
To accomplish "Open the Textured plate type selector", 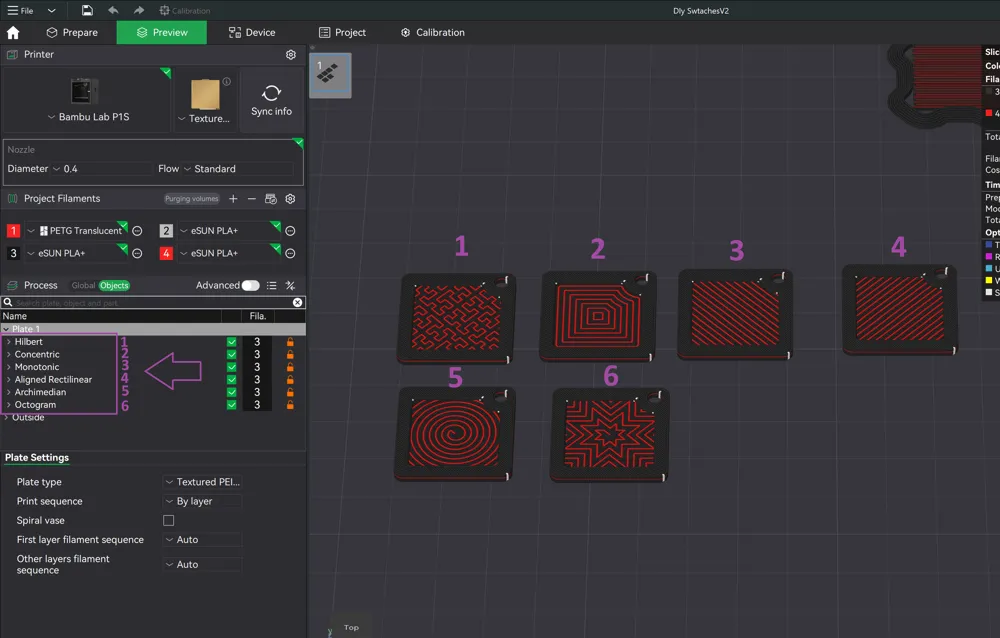I will coord(204,119).
